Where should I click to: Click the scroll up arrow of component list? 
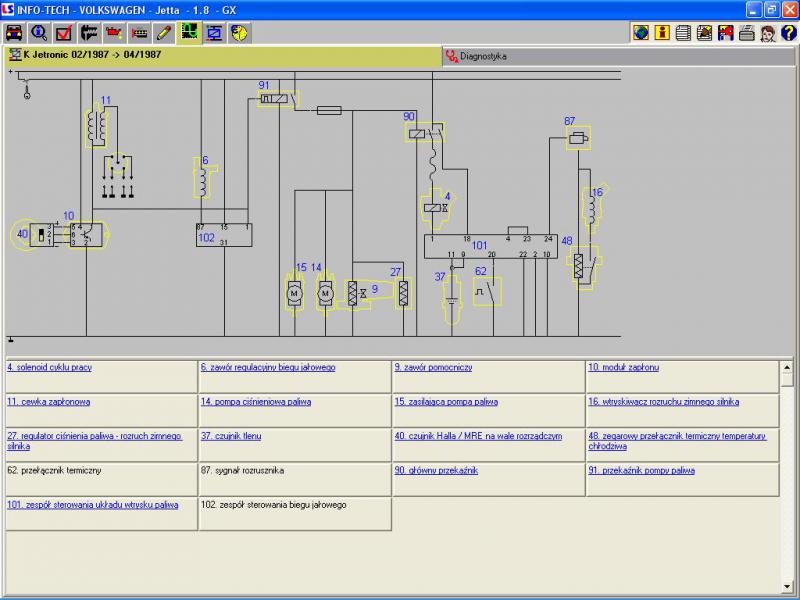(x=787, y=367)
